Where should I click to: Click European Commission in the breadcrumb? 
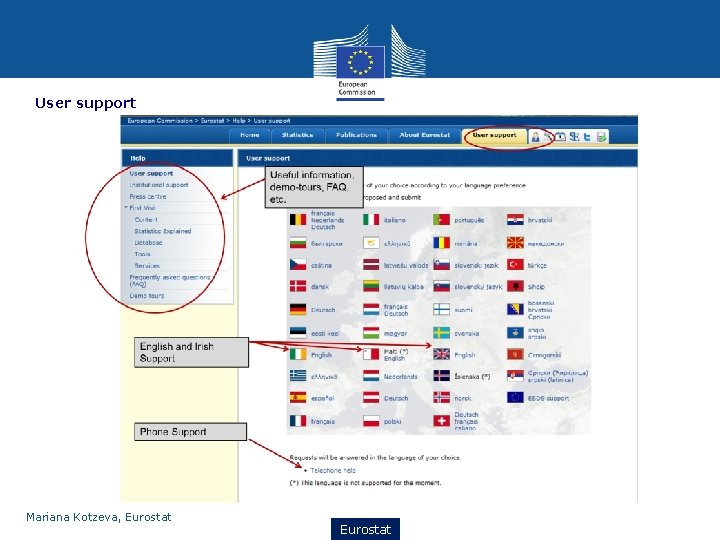click(x=160, y=121)
